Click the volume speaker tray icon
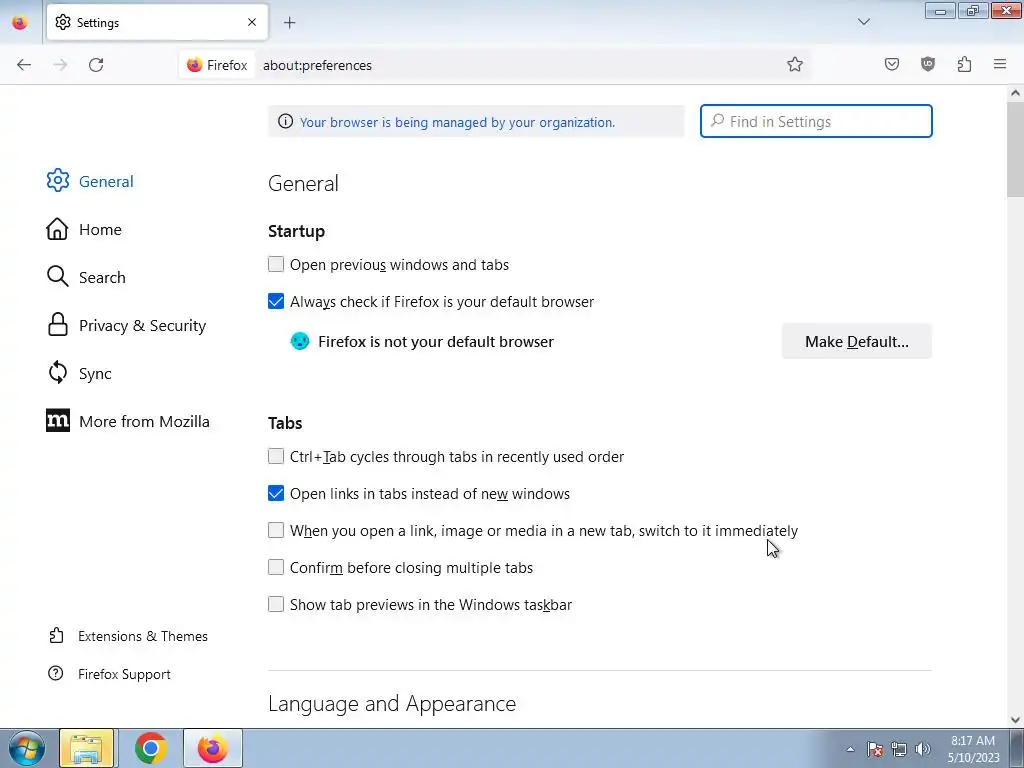 click(922, 749)
